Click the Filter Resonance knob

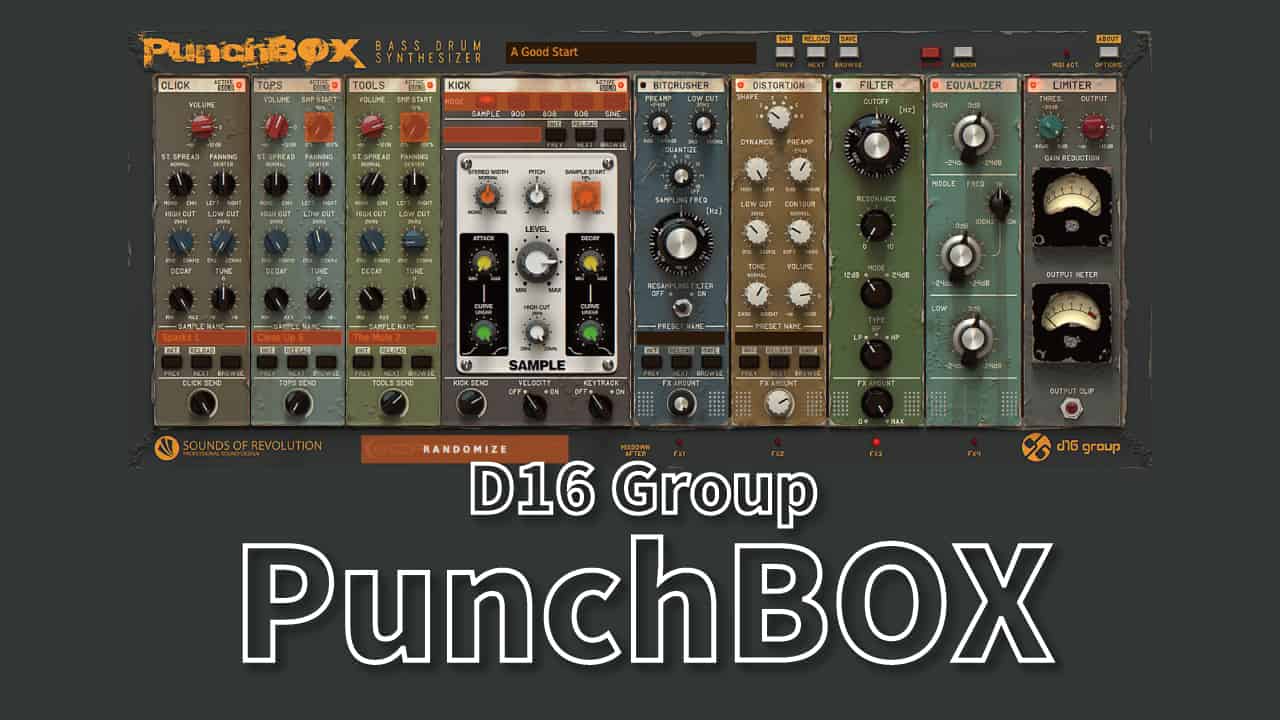[876, 224]
